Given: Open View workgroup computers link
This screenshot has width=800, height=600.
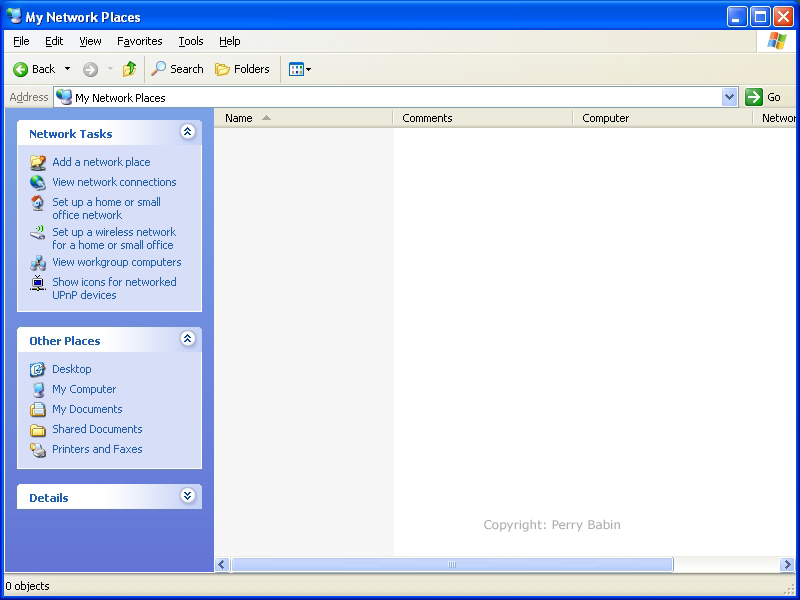Looking at the screenshot, I should click(117, 262).
